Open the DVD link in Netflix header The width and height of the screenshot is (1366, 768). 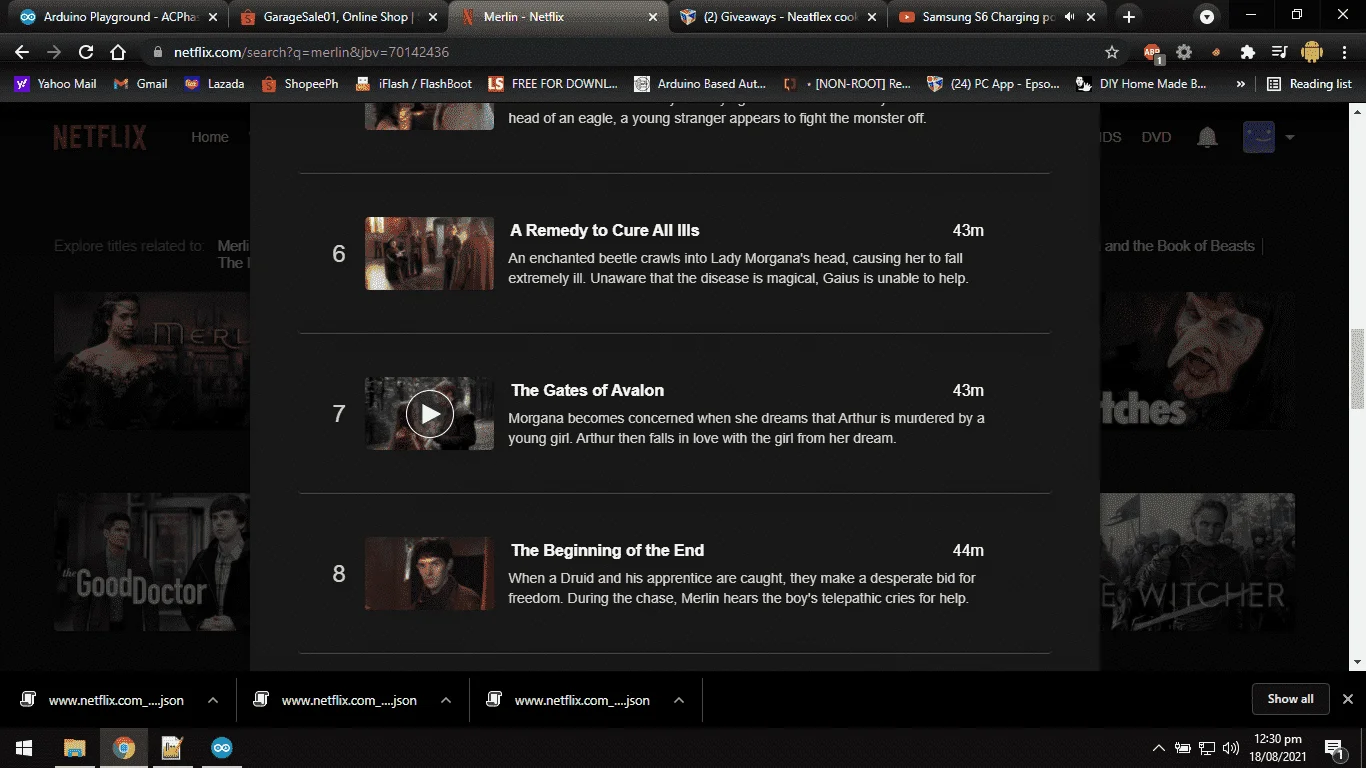1156,137
